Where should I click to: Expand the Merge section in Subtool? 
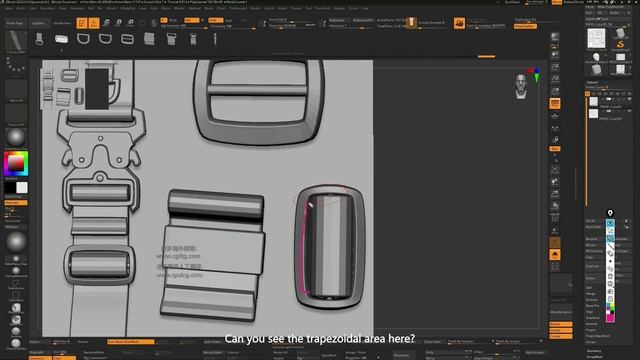click(x=590, y=293)
